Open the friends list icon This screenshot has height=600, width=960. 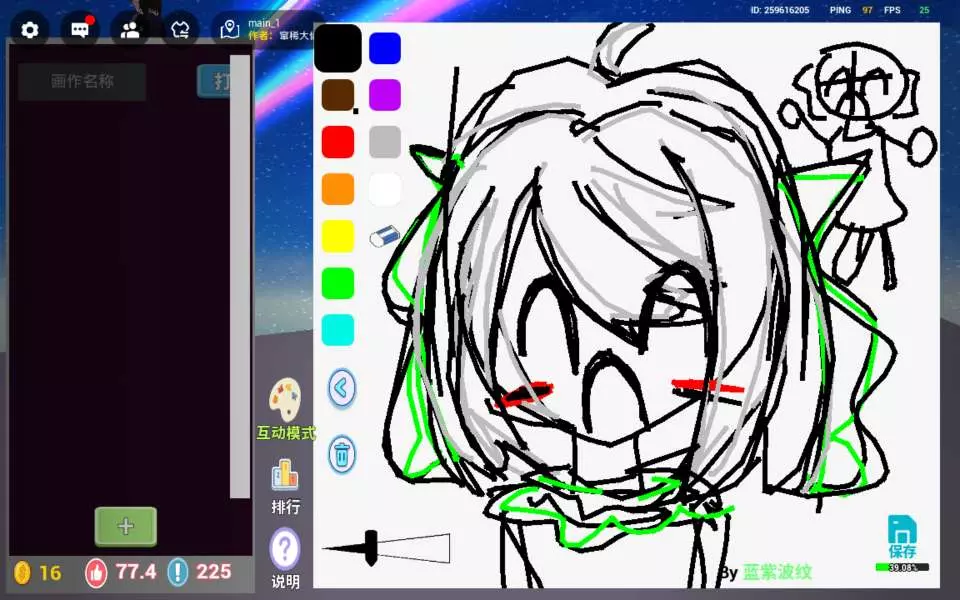[x=130, y=30]
